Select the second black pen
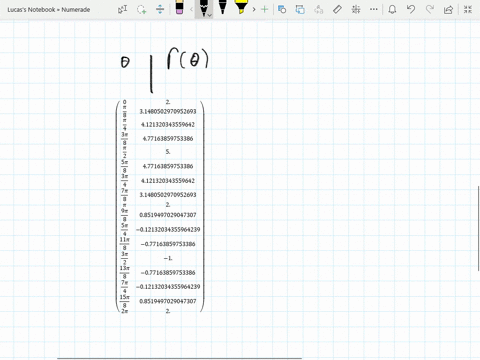This screenshot has height=360, width=480. pos(222,7)
